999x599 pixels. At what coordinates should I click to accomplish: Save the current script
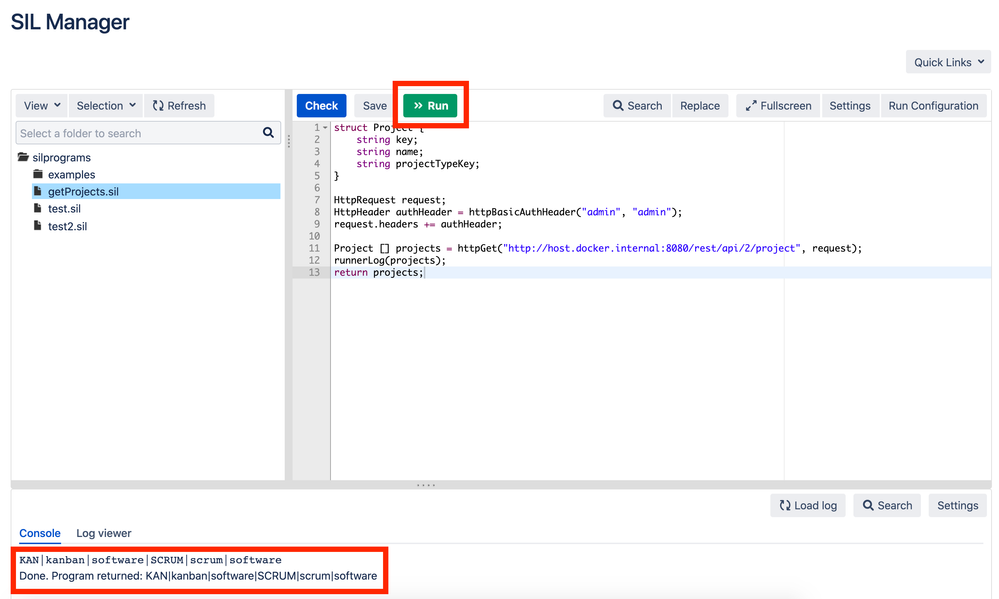[375, 105]
